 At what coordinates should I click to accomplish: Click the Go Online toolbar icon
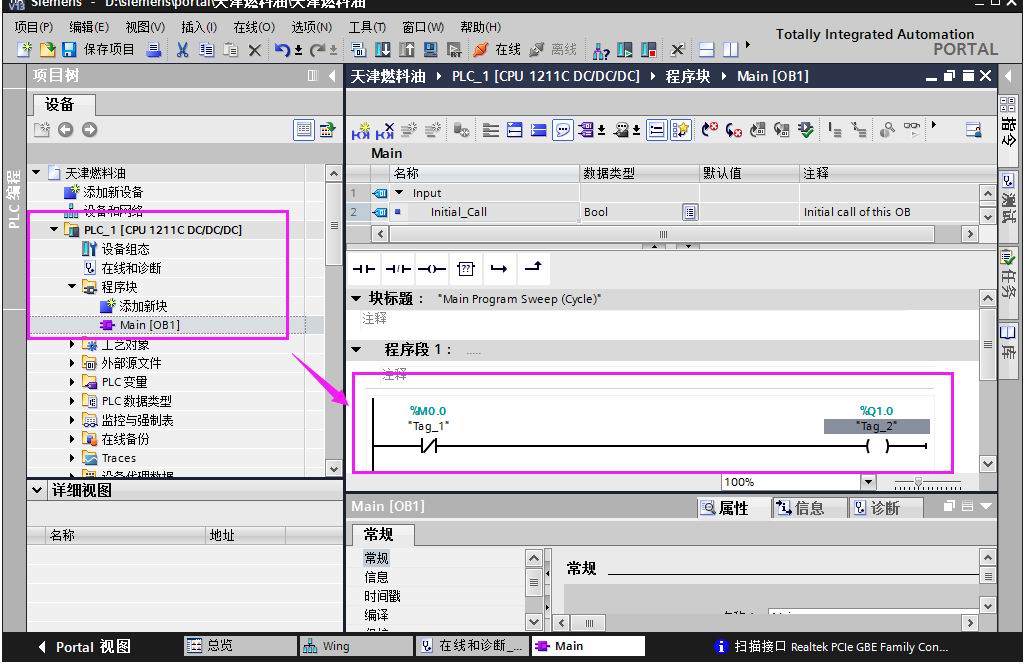[498, 50]
